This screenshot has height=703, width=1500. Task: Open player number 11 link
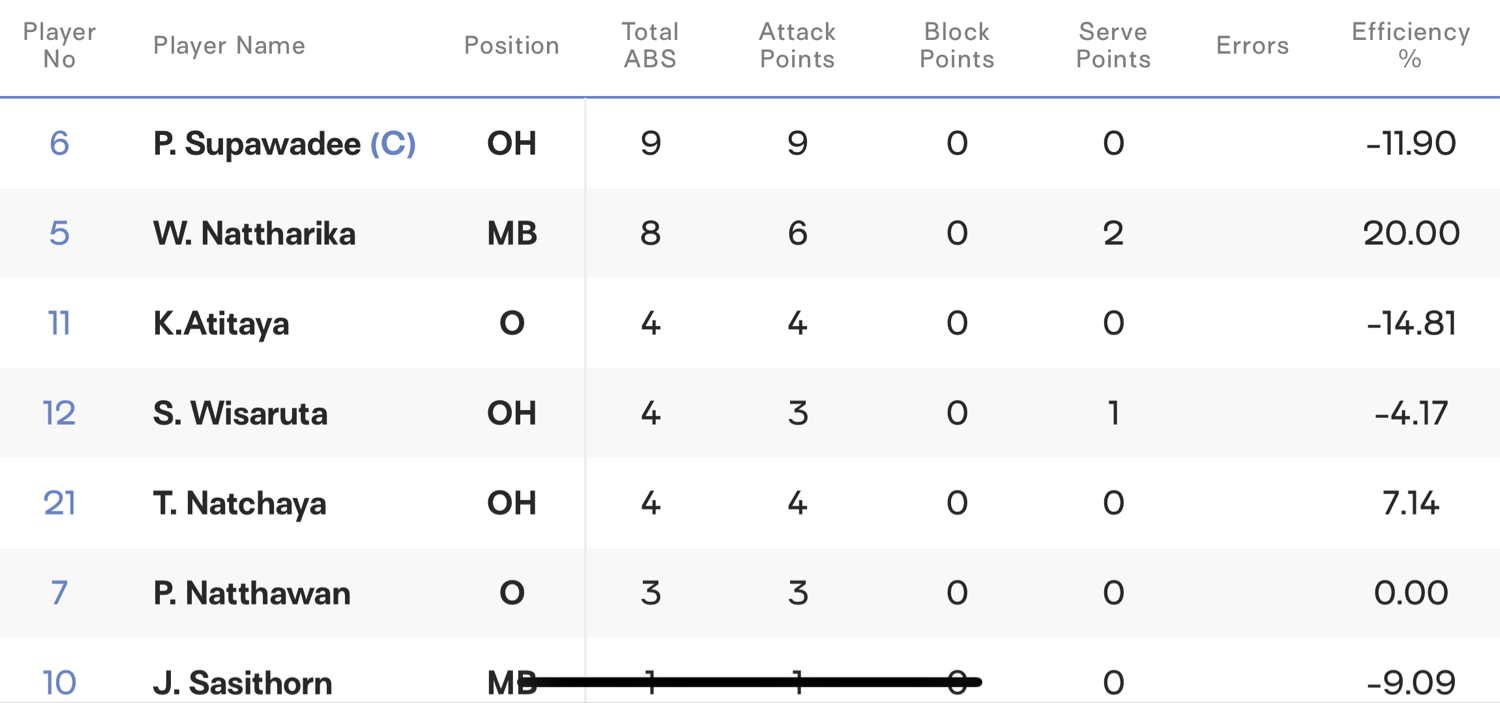coord(59,323)
